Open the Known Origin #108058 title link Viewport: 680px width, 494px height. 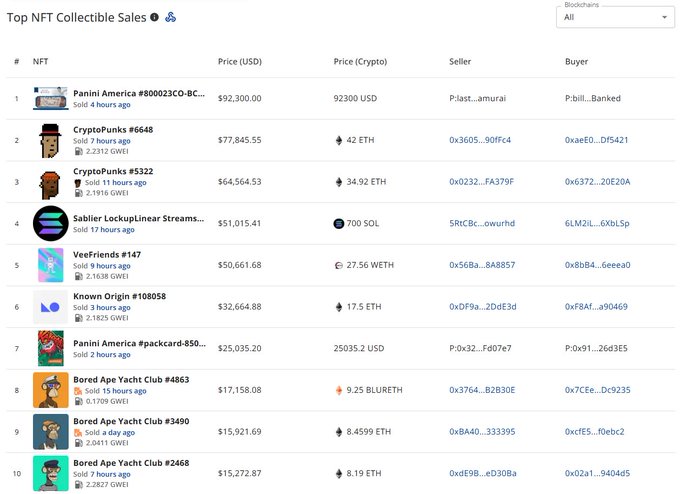[119, 296]
